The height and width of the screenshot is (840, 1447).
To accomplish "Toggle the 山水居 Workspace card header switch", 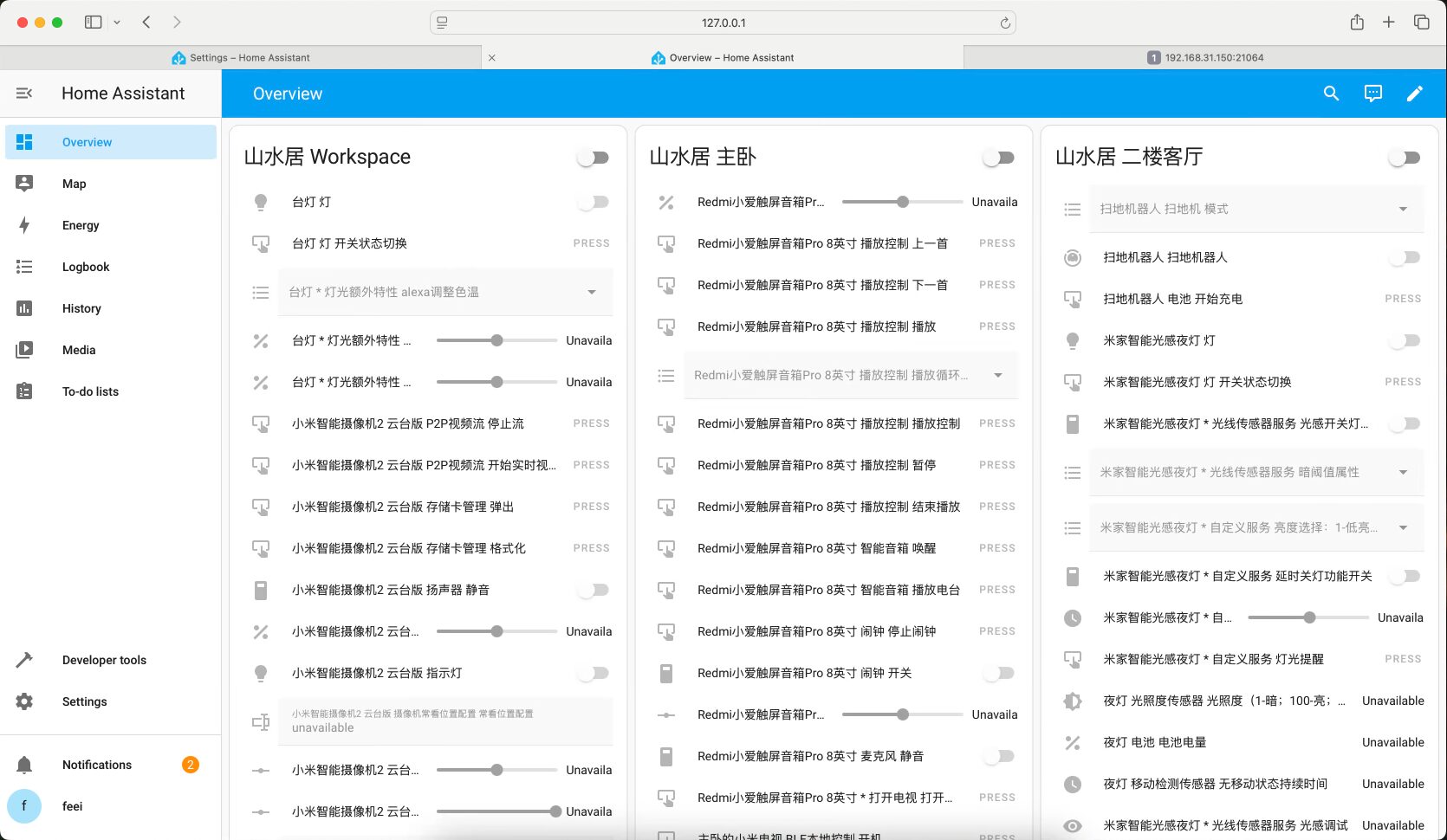I will tap(594, 158).
